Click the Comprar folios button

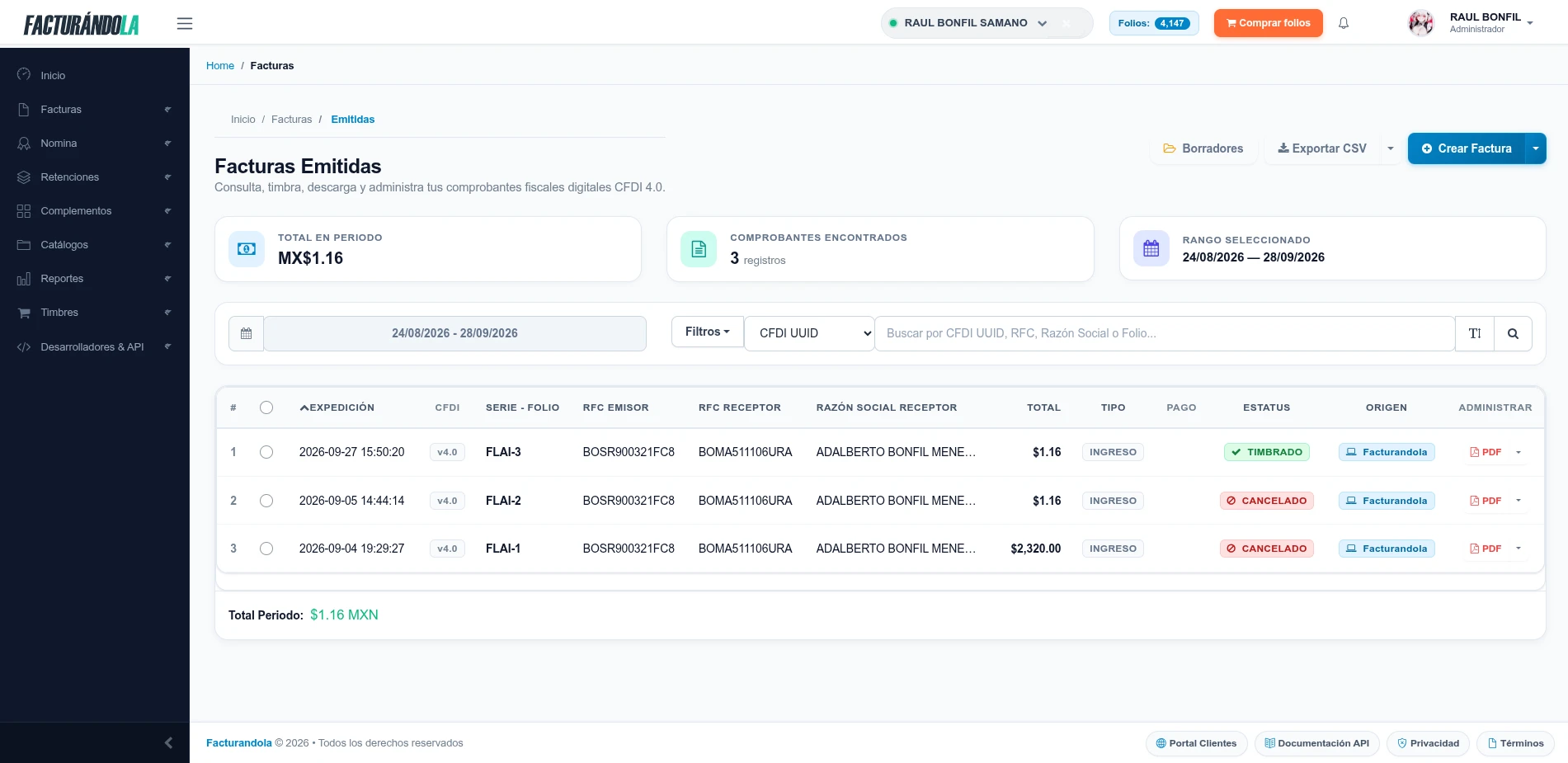[x=1268, y=23]
